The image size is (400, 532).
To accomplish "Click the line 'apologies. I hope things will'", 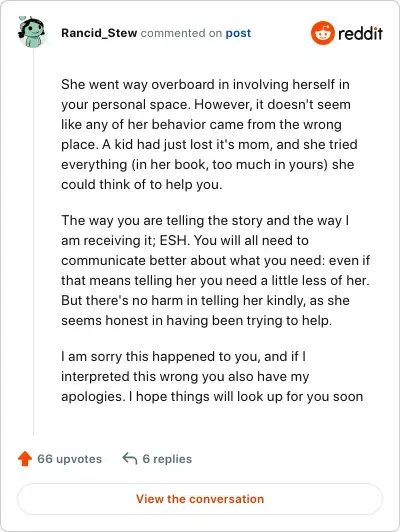I will pos(212,397).
